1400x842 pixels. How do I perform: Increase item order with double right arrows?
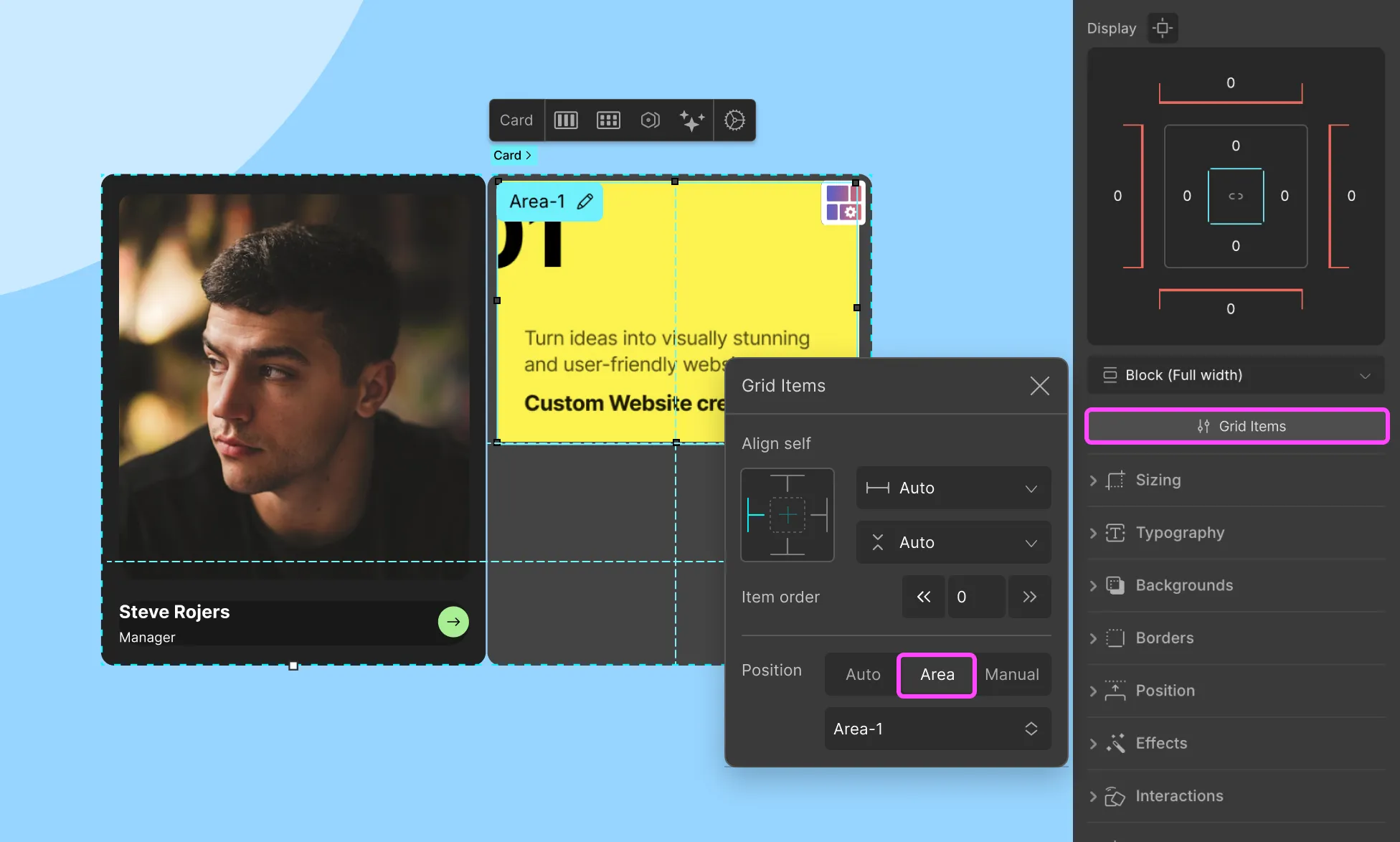click(1030, 597)
